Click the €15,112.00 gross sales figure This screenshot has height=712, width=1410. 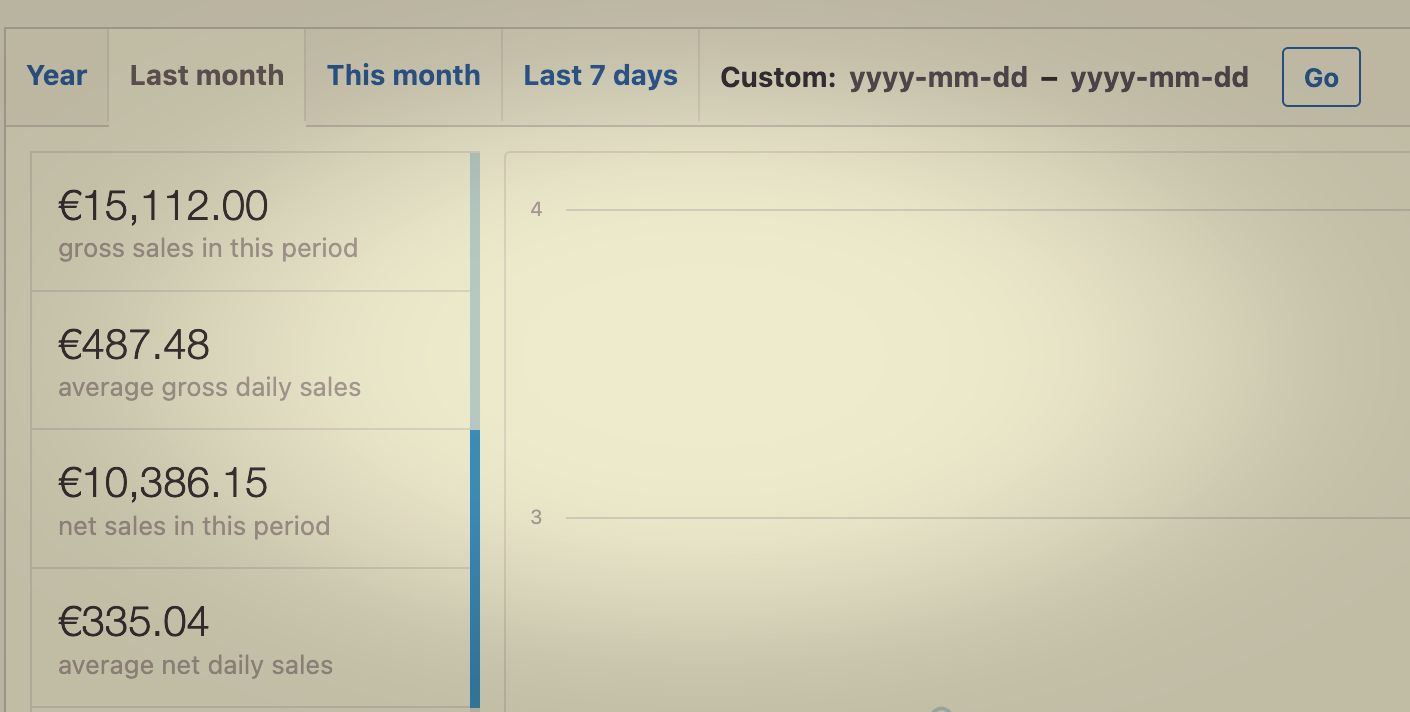click(162, 205)
